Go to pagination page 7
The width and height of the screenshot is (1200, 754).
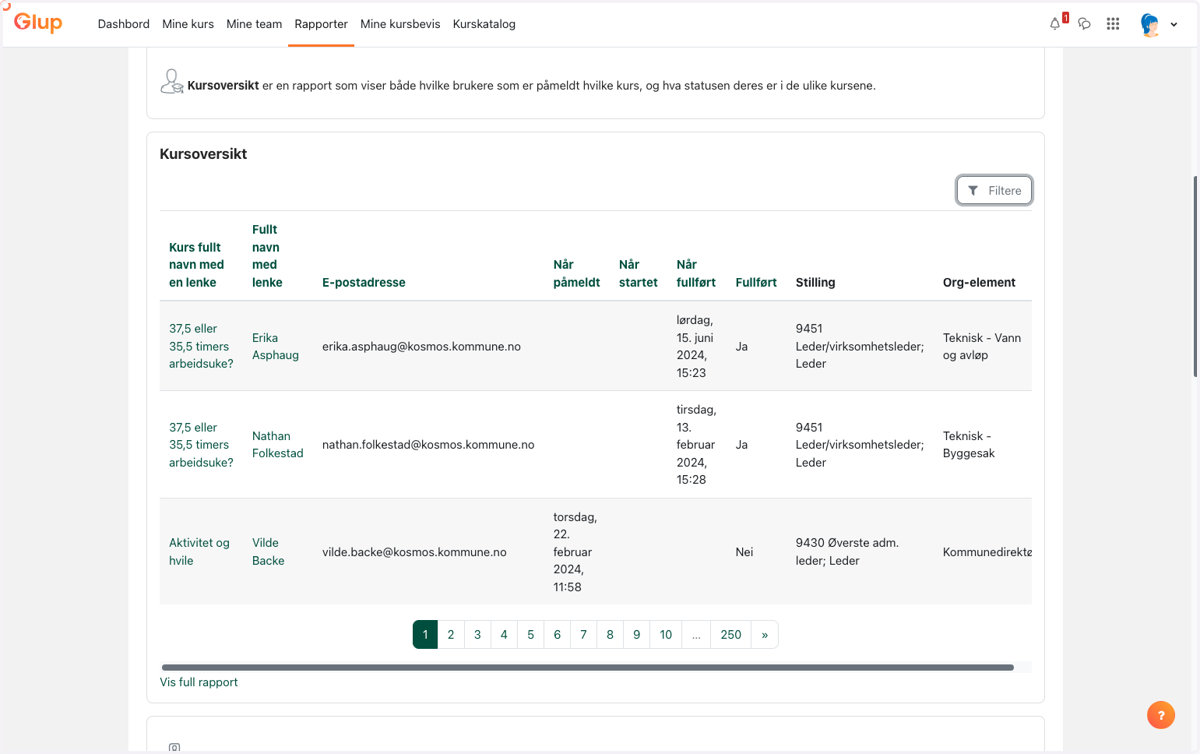(583, 635)
